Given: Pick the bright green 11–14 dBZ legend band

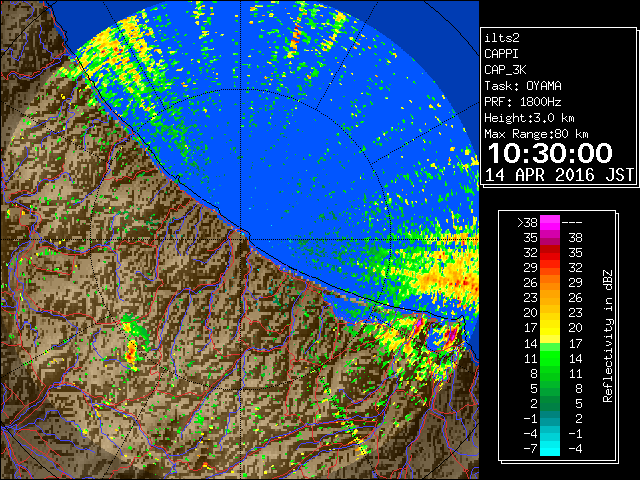Looking at the screenshot, I should pos(550,358).
